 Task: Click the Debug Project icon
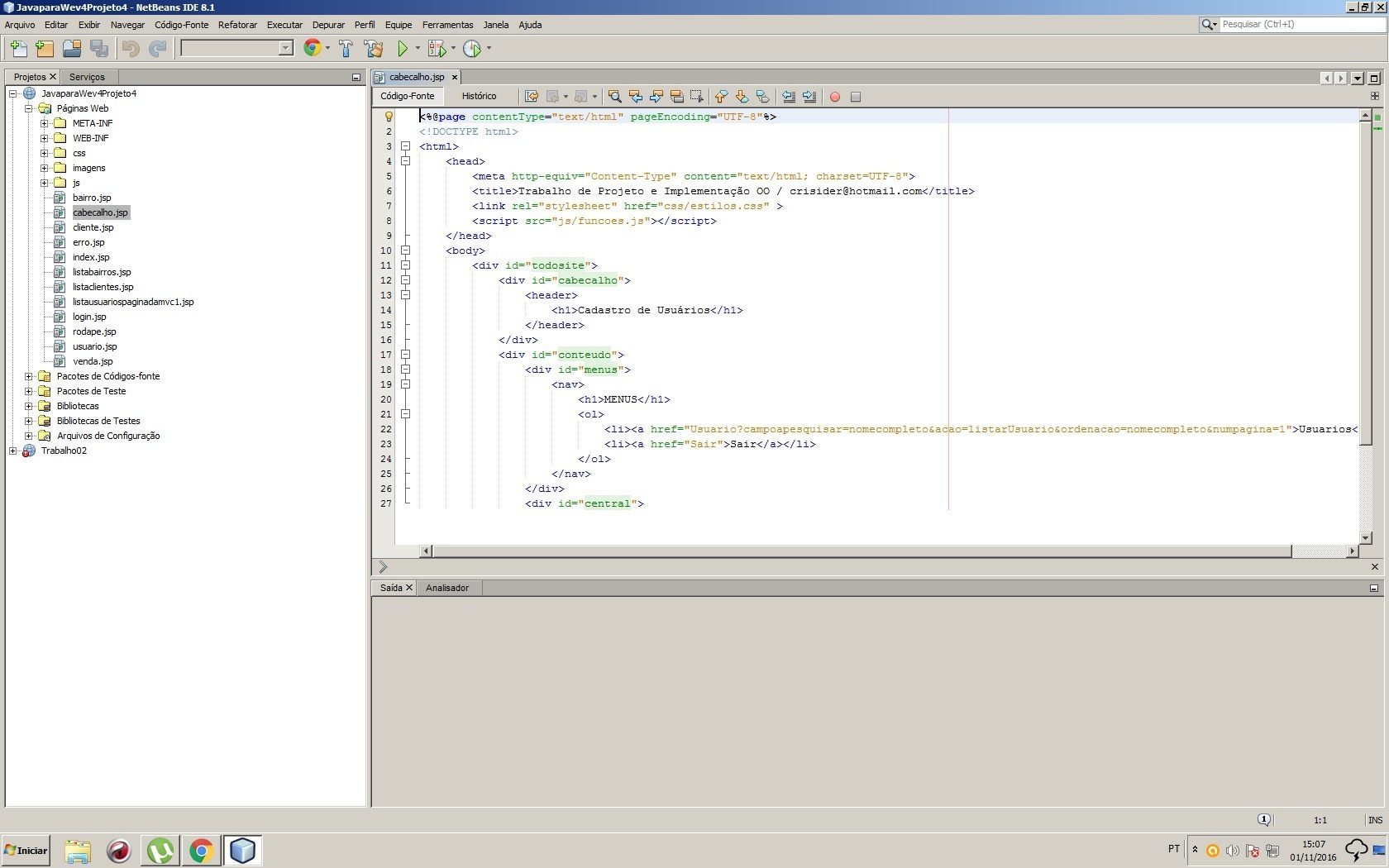pos(437,49)
